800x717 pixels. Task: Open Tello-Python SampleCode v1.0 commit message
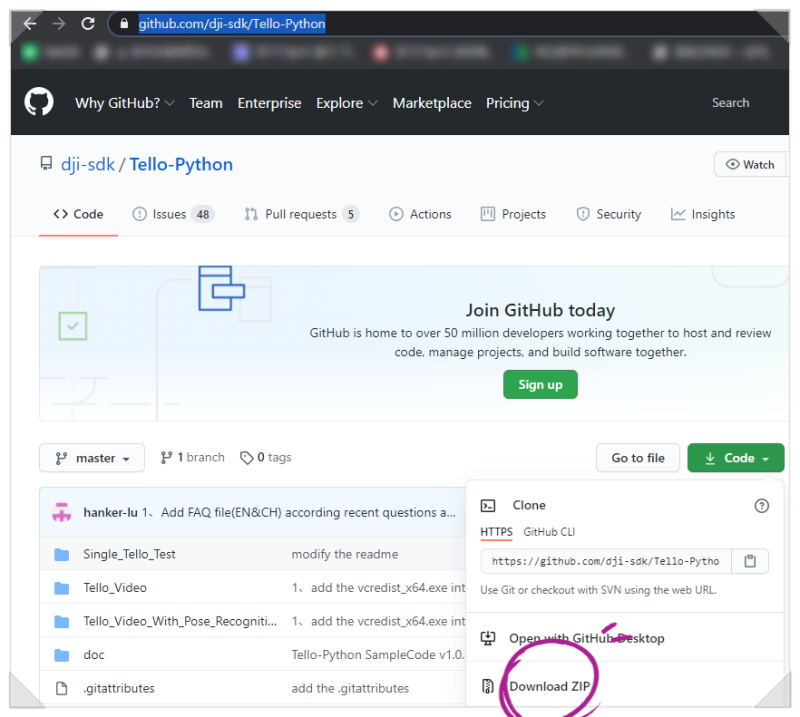tap(378, 655)
